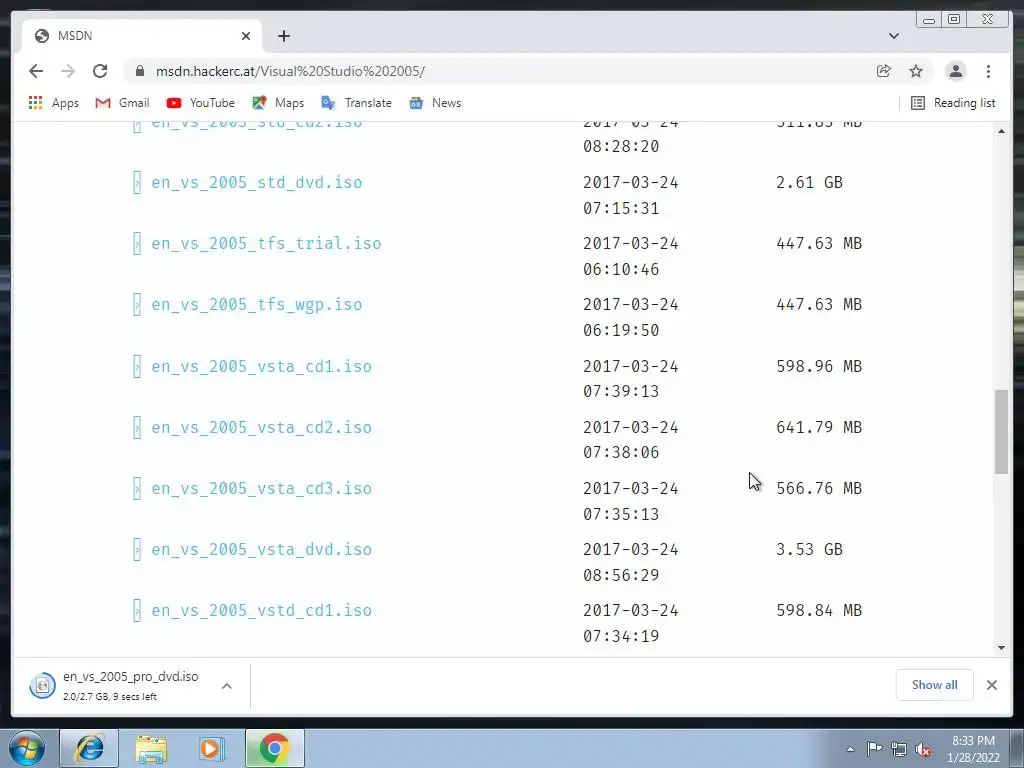Go back to the previous page
Screen dimensions: 1024x768
coord(36,71)
